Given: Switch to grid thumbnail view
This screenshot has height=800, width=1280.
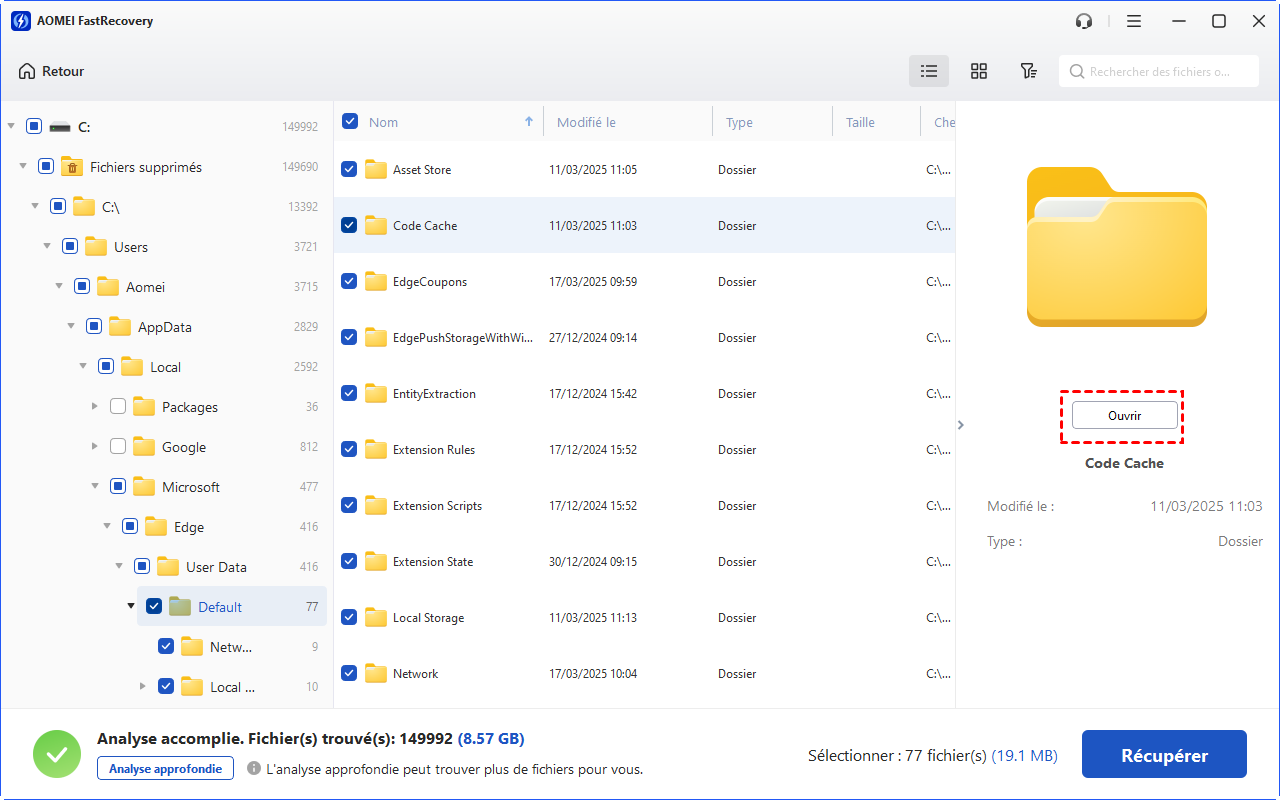Looking at the screenshot, I should click(979, 71).
